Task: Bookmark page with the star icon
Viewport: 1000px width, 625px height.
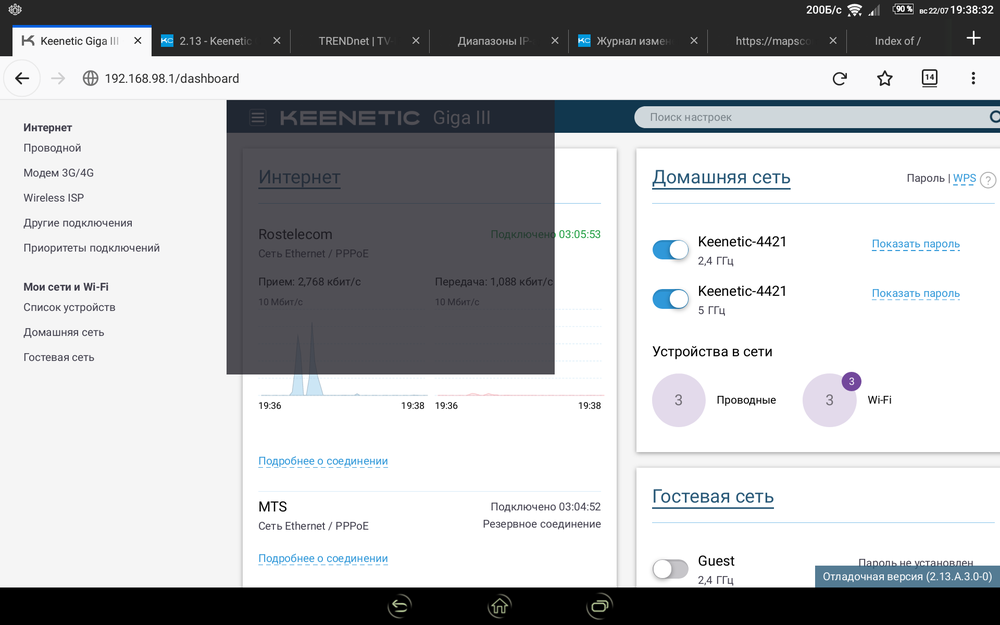Action: pos(885,78)
